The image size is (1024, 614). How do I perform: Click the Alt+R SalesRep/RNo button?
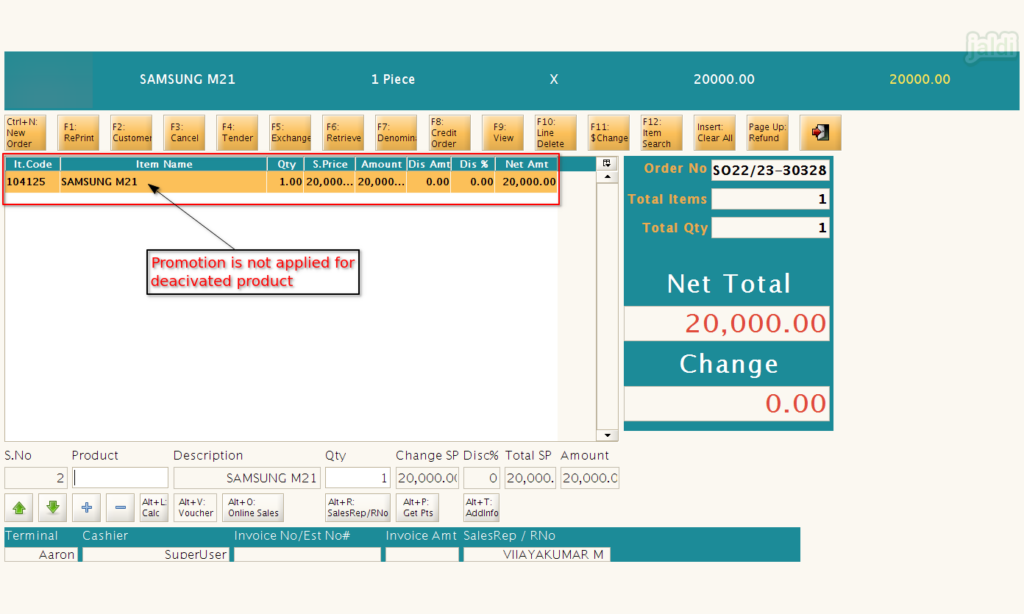(357, 508)
